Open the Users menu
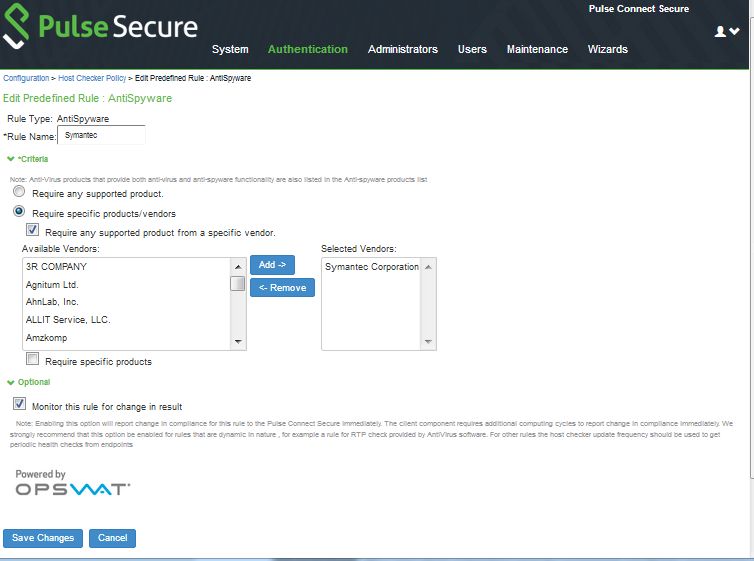Image resolution: width=754 pixels, height=561 pixels. pyautogui.click(x=472, y=49)
